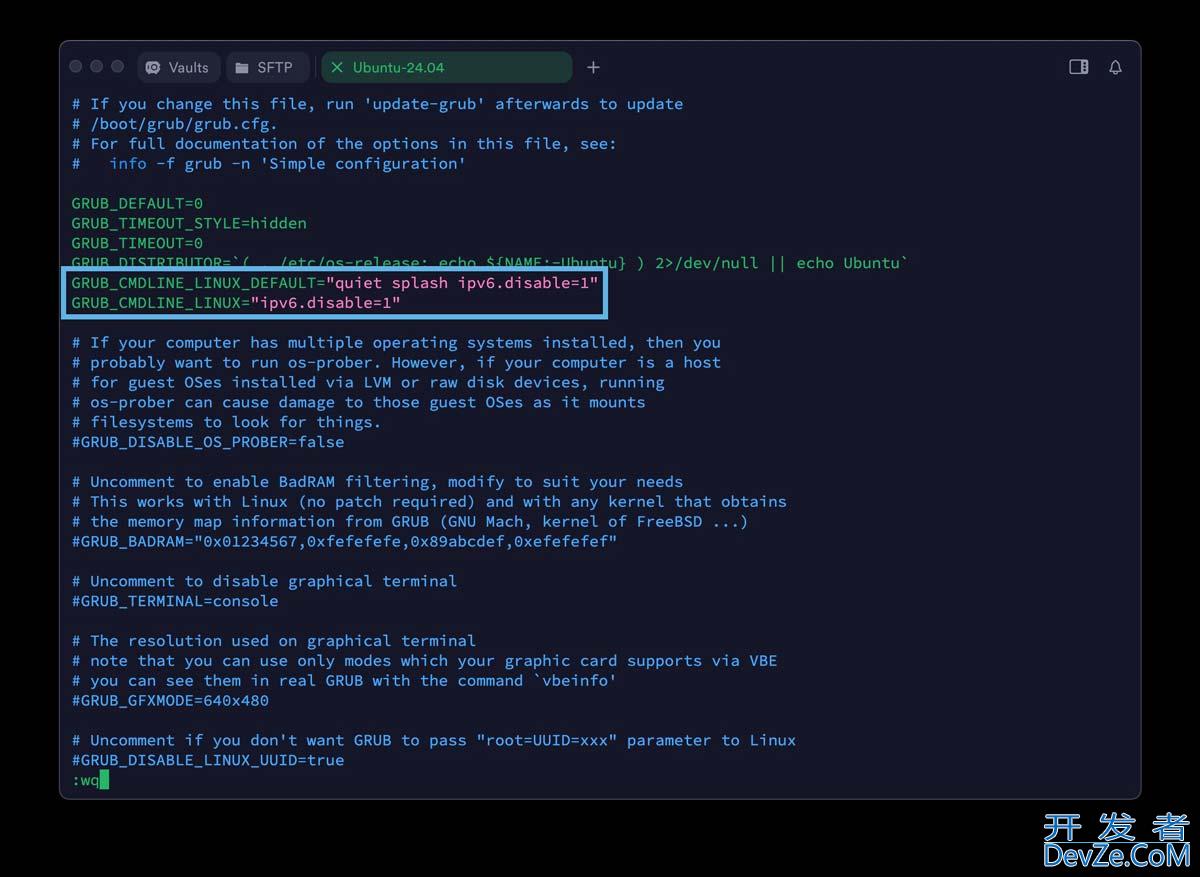This screenshot has height=877, width=1200.
Task: Close the Ubuntu-24.04 tab with its X icon
Action: pos(337,67)
